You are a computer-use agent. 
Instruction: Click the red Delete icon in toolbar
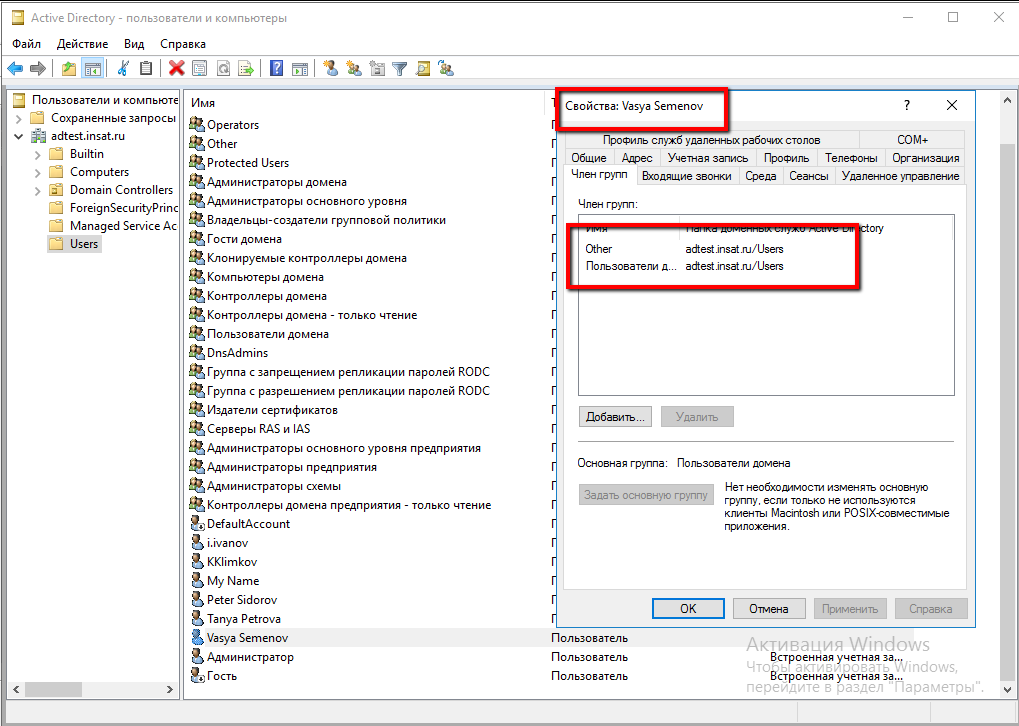pos(176,68)
